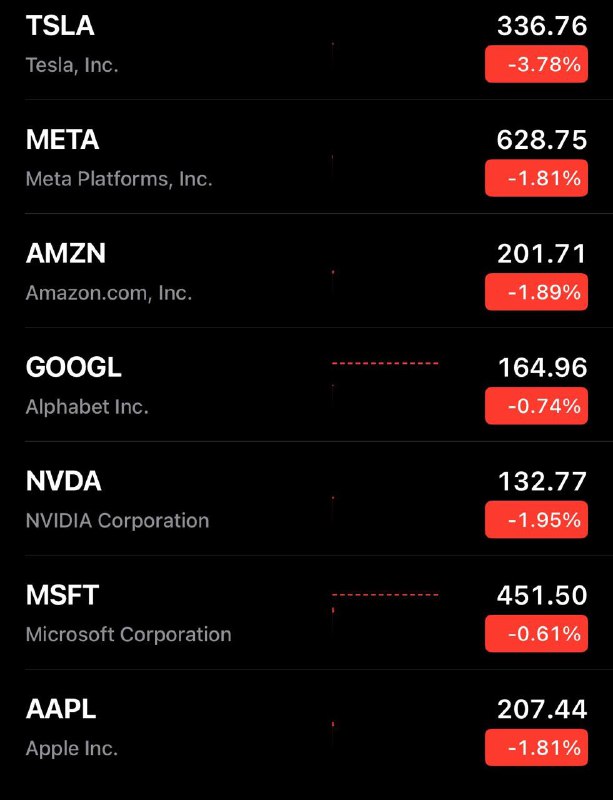The image size is (613, 800).
Task: Tap the AAPL -1.81% change badge
Action: pyautogui.click(x=536, y=747)
